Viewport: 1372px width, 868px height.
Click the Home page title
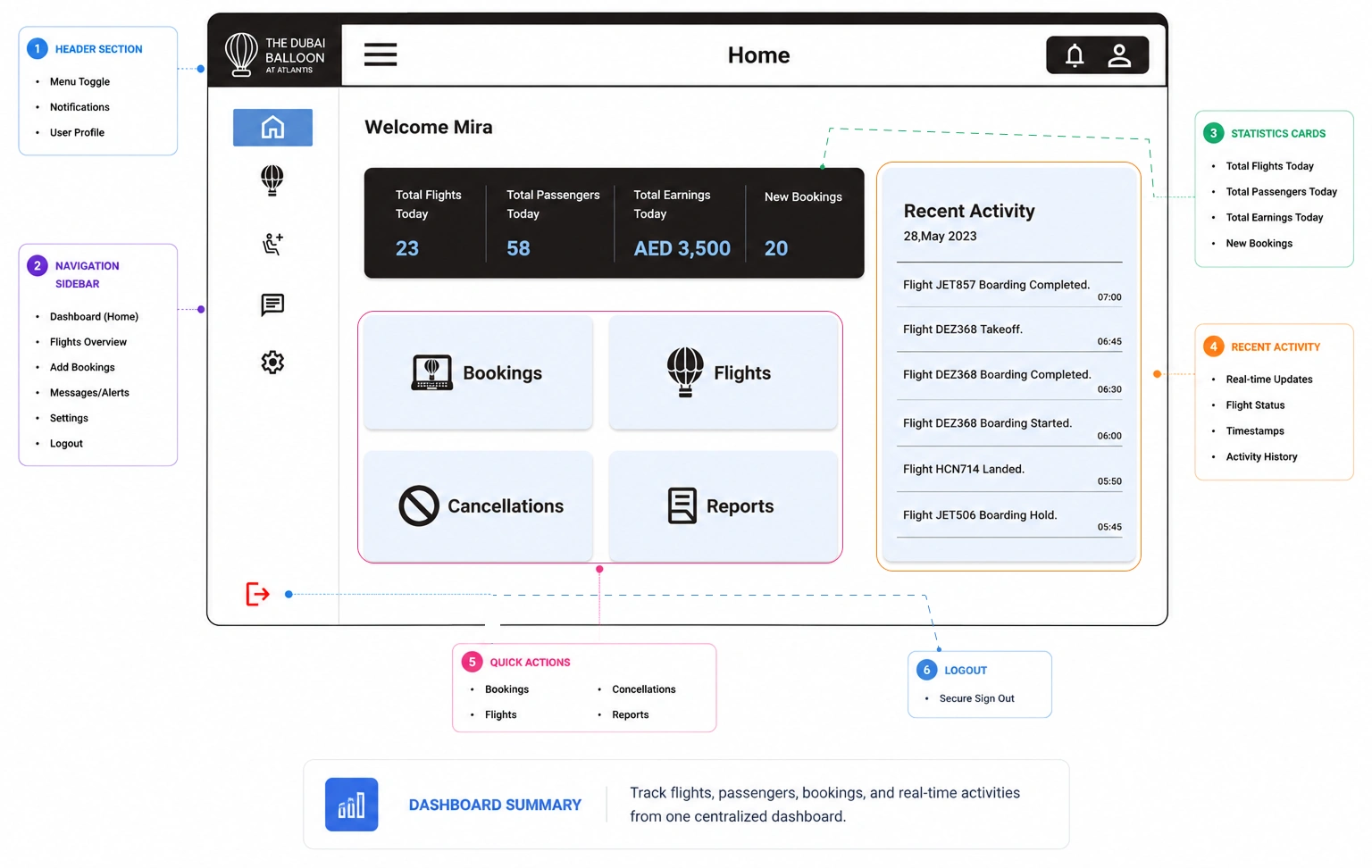(x=758, y=55)
